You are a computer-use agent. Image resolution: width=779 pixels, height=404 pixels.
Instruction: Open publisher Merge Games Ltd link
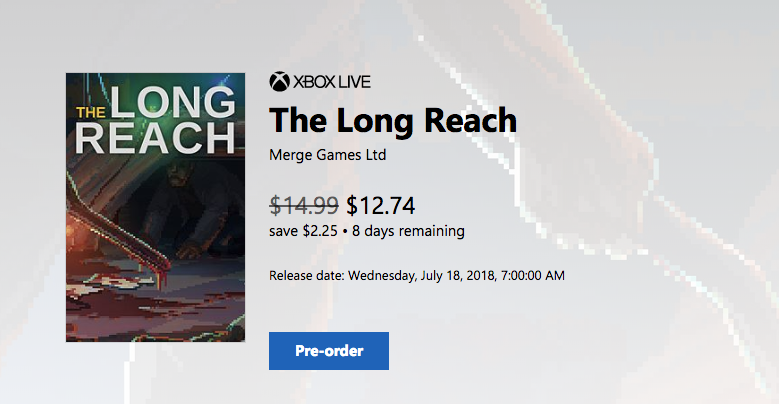point(327,155)
